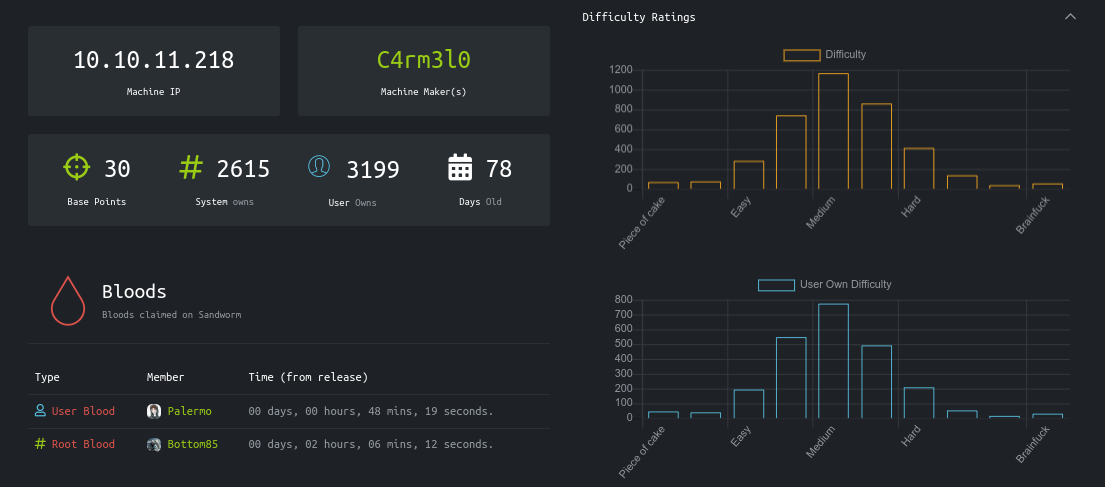This screenshot has height=487, width=1105.
Task: Open Bottom85's member profile link
Action: click(192, 444)
